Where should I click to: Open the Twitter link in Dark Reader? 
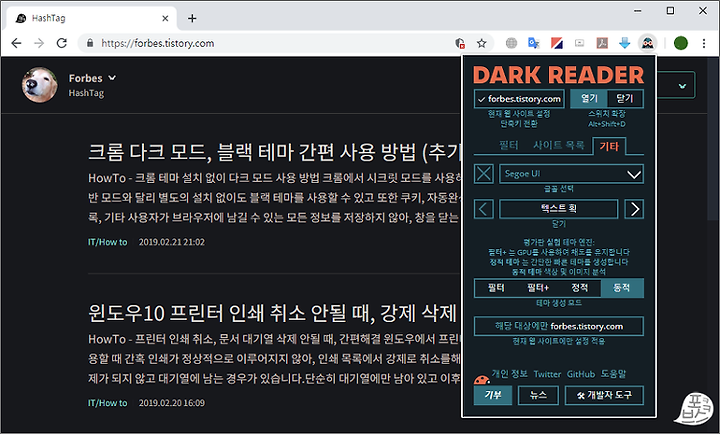point(547,374)
